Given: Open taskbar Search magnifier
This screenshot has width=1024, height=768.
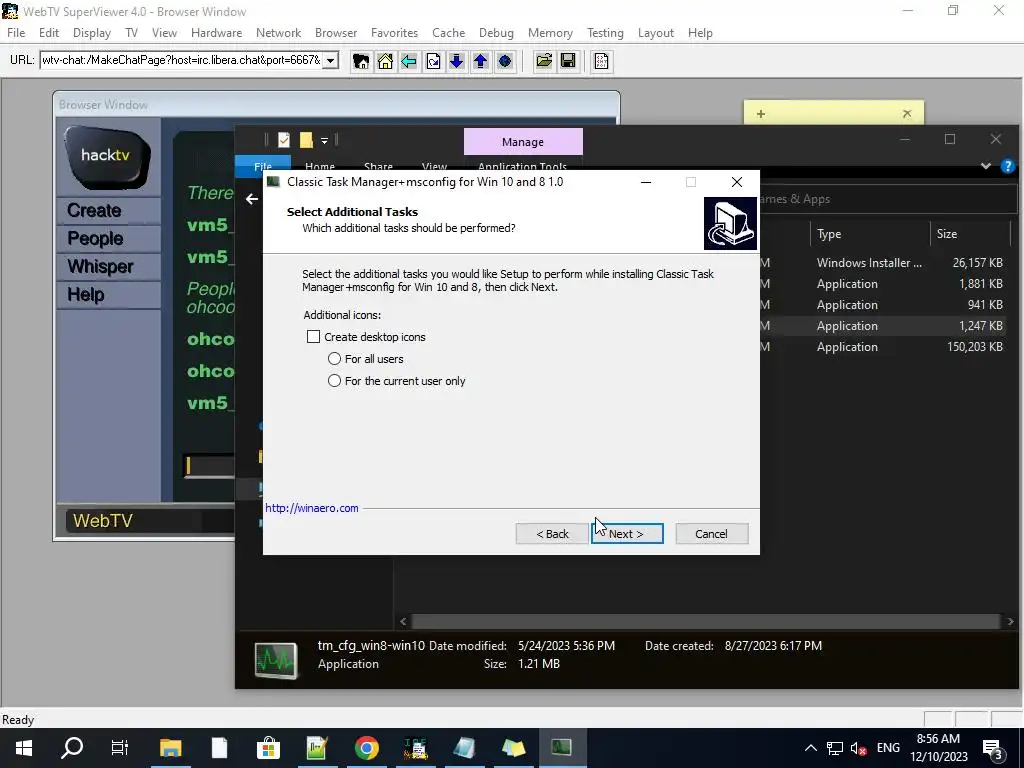Looking at the screenshot, I should 72,748.
